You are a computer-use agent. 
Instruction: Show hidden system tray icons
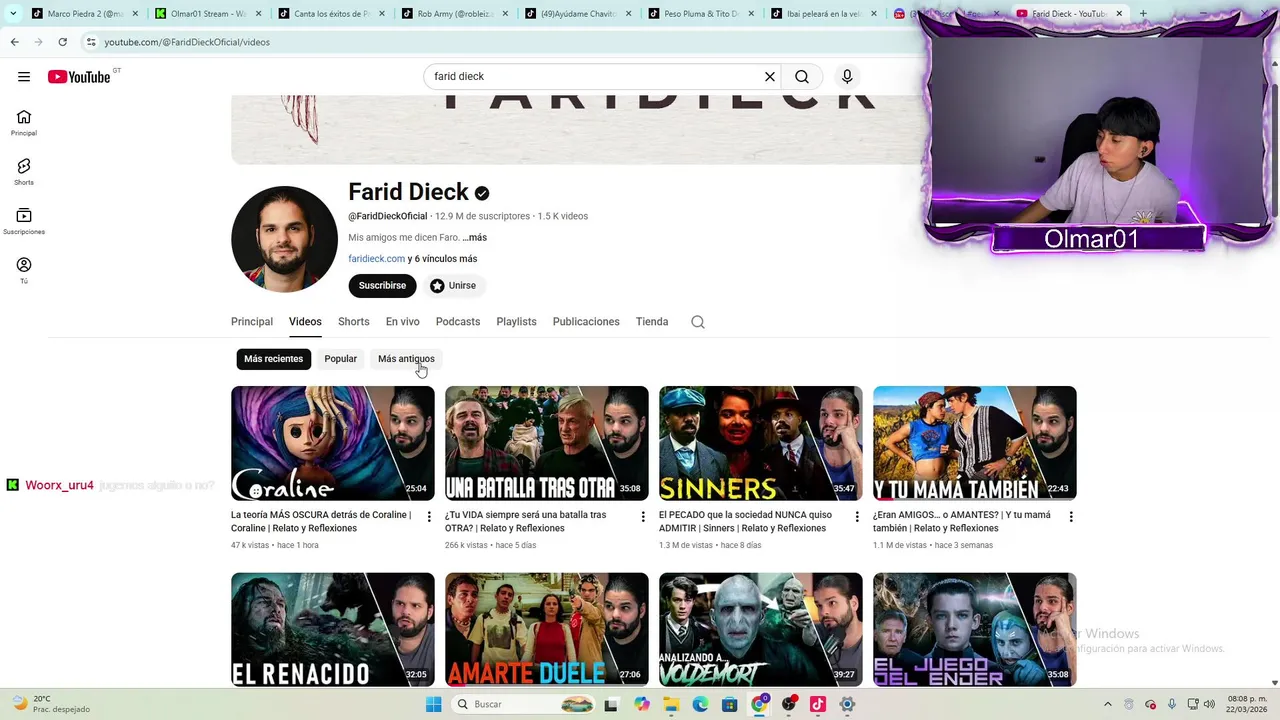click(x=1107, y=704)
